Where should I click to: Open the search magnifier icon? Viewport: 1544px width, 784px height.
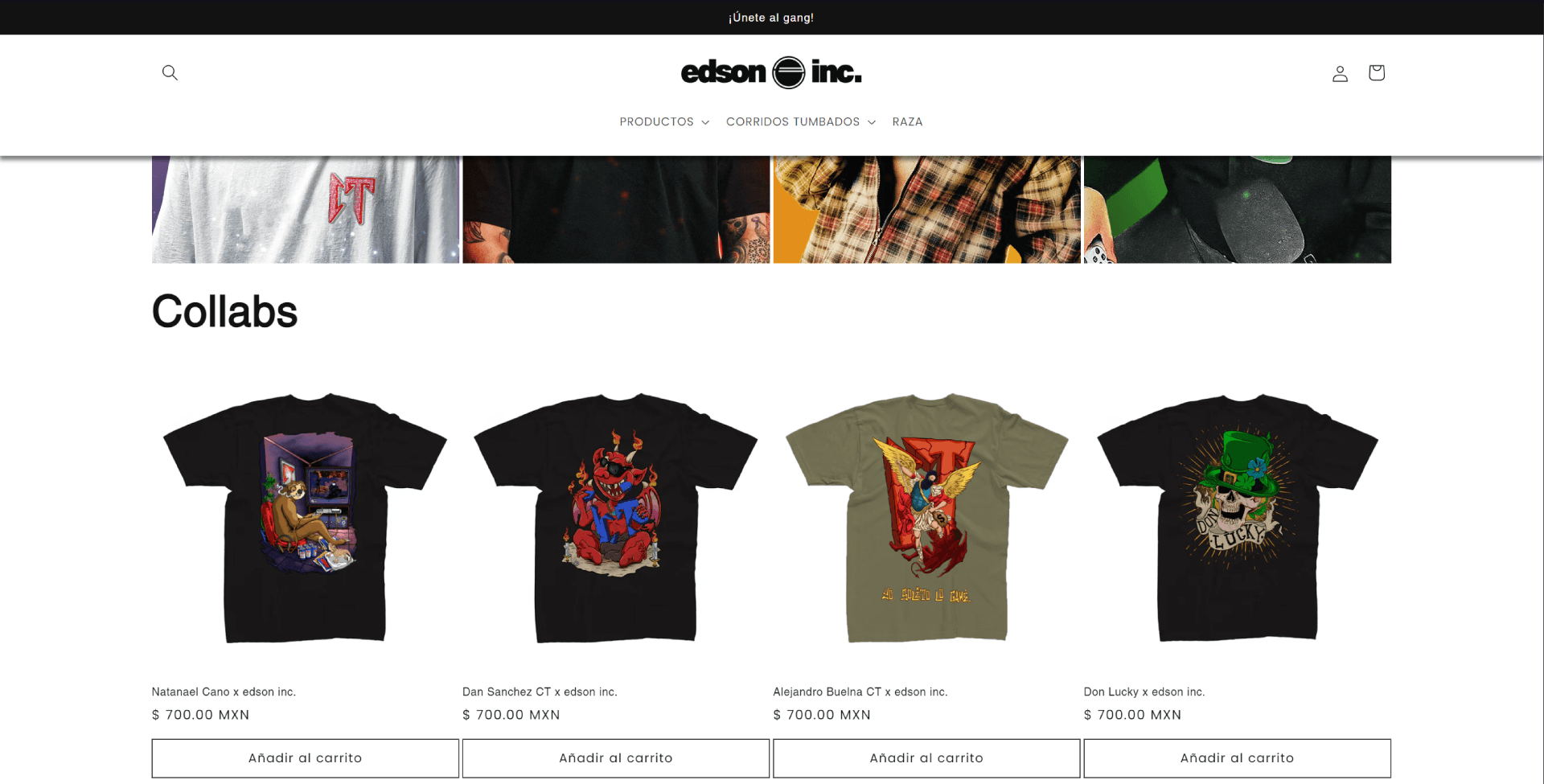pyautogui.click(x=170, y=72)
